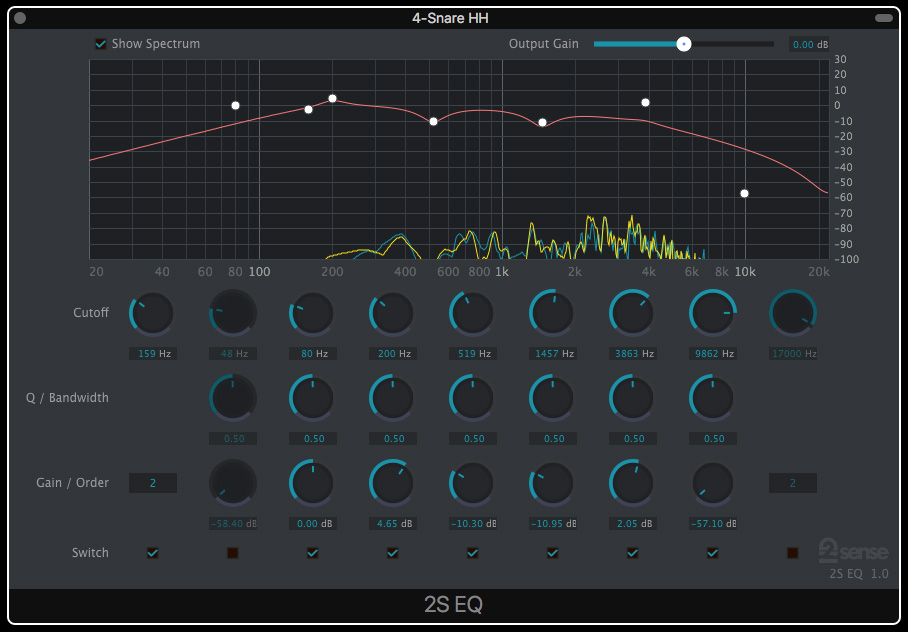The width and height of the screenshot is (908, 632).
Task: Toggle the 1457 Hz band switch
Action: [x=552, y=553]
